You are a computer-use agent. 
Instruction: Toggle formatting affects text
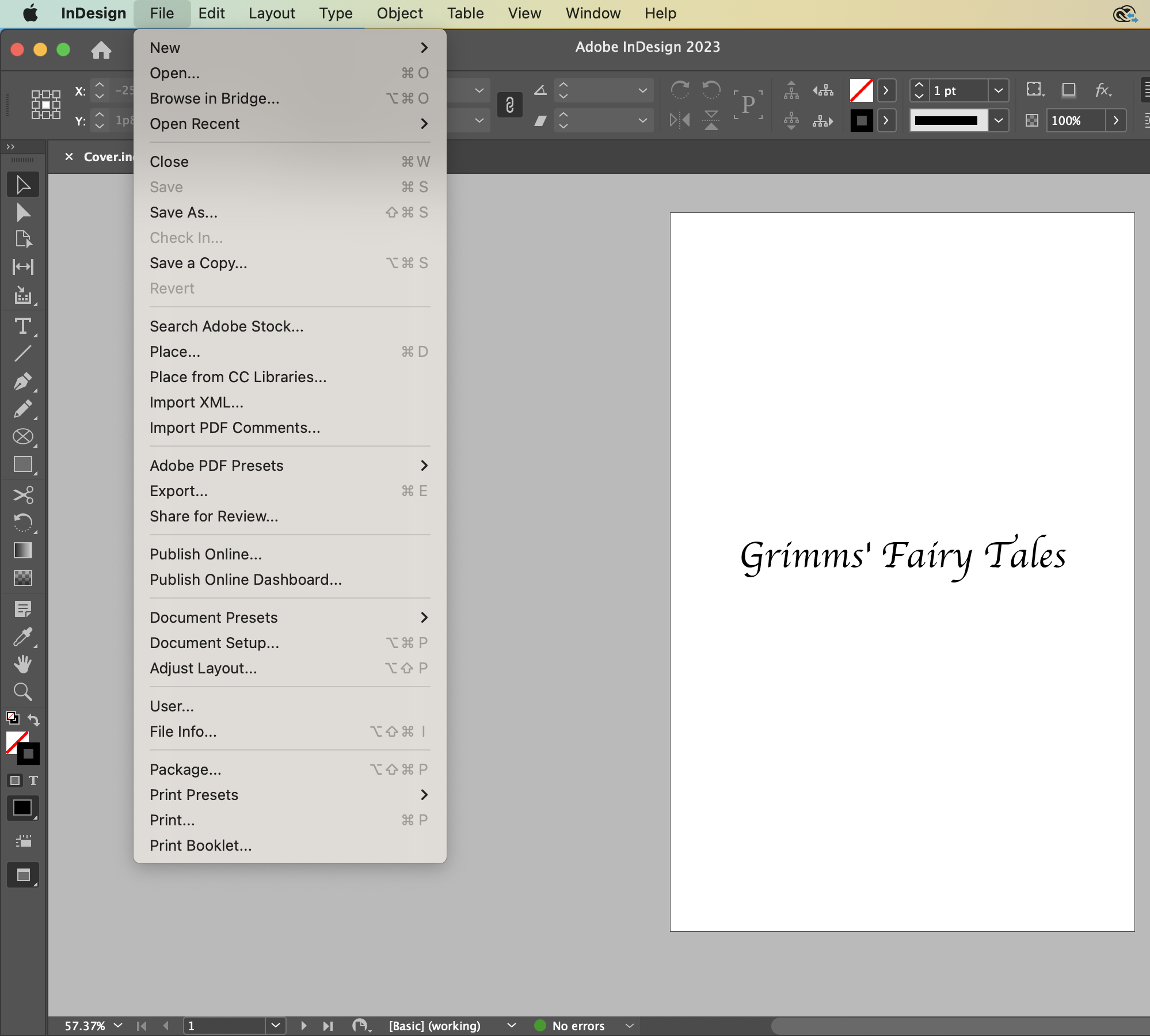point(34,780)
